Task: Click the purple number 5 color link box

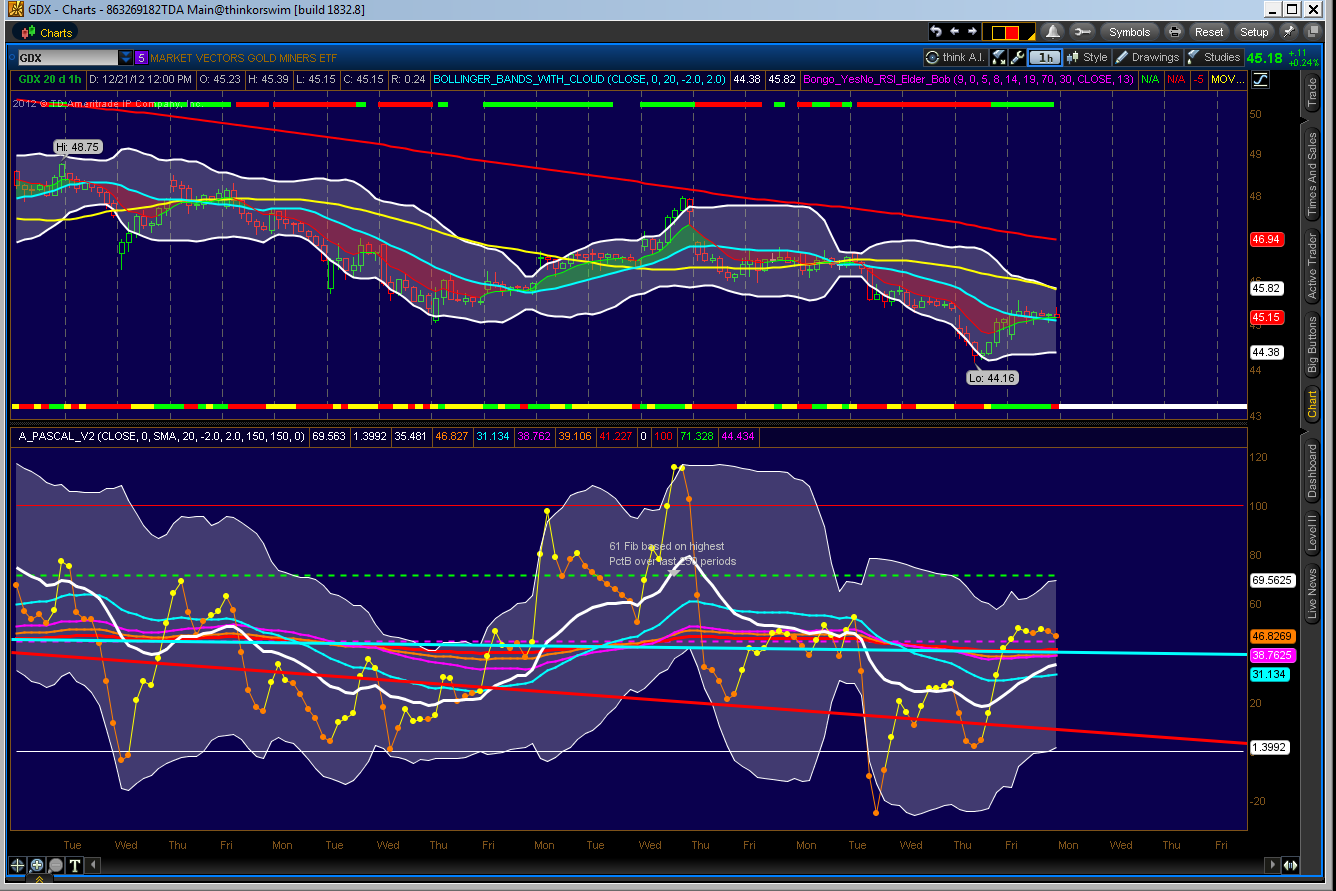Action: tap(141, 58)
